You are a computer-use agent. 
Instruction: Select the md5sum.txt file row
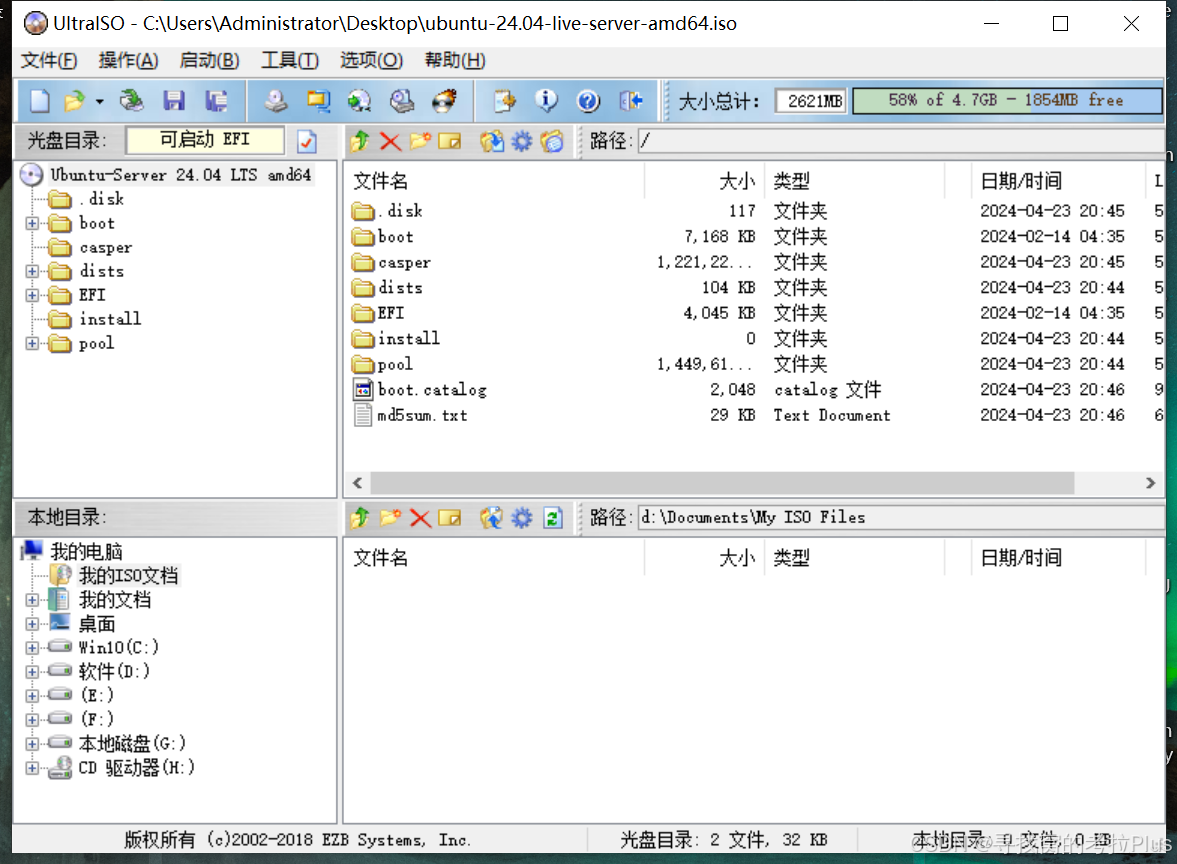[754, 415]
